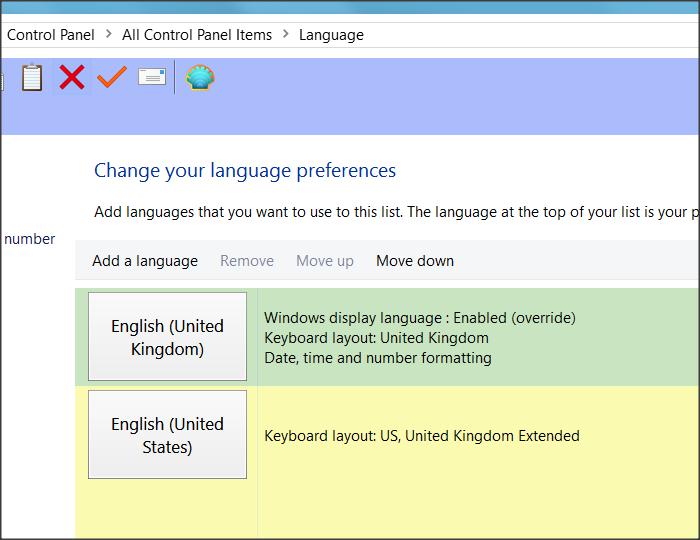Click the Classic Shell seashell icon
Image resolution: width=700 pixels, height=540 pixels.
click(200, 77)
